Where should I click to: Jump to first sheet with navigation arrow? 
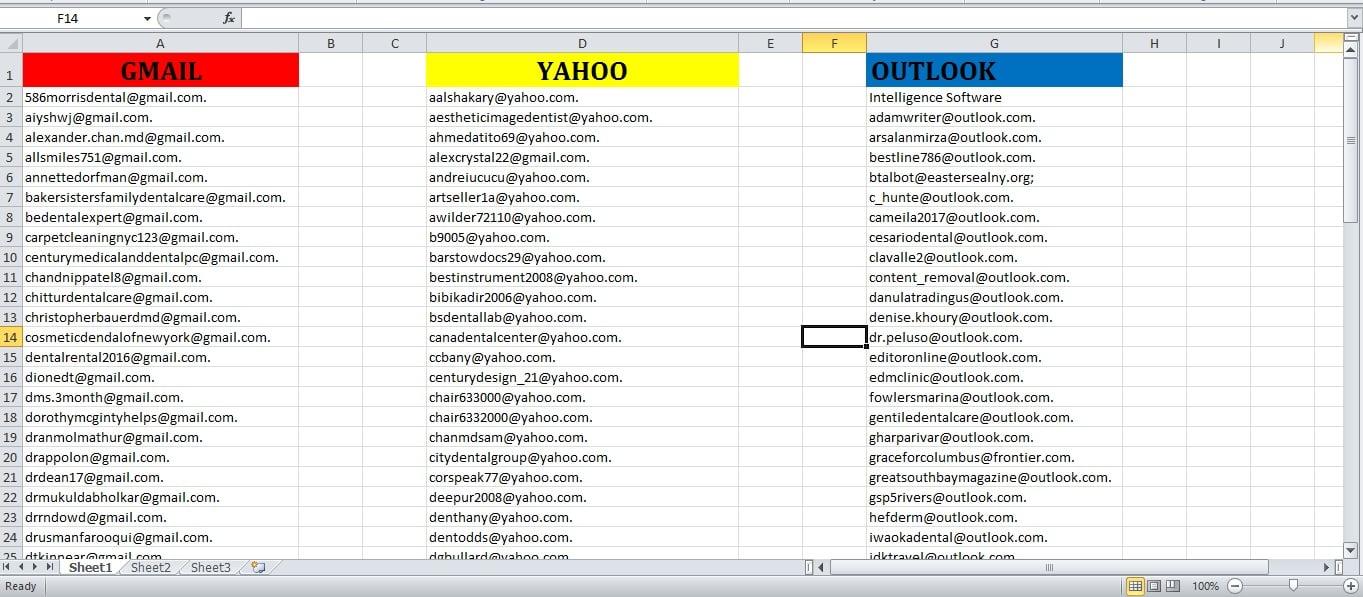8,567
